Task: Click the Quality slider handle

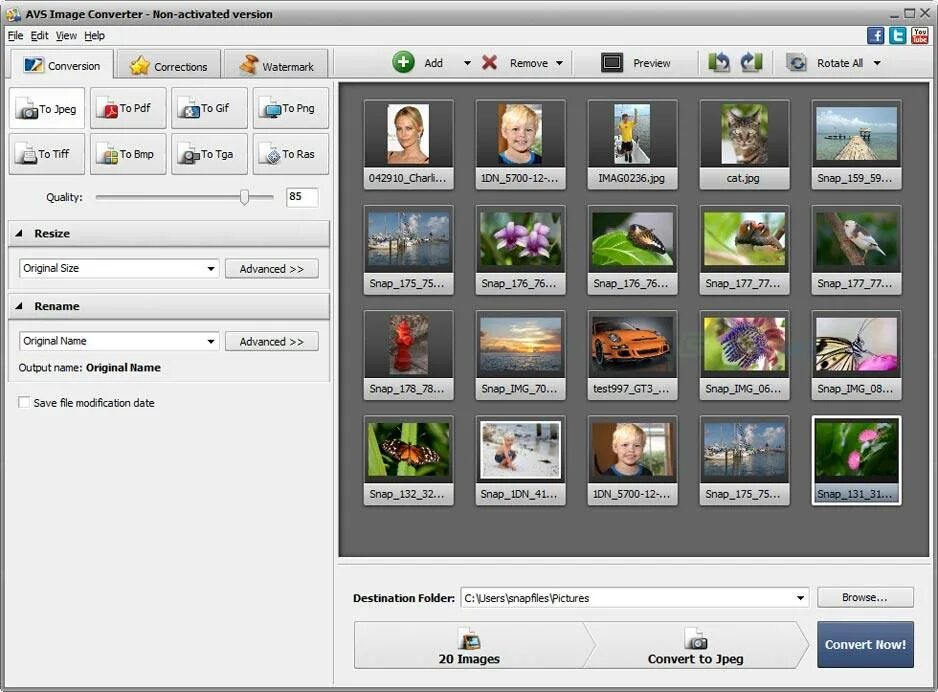Action: (x=244, y=197)
